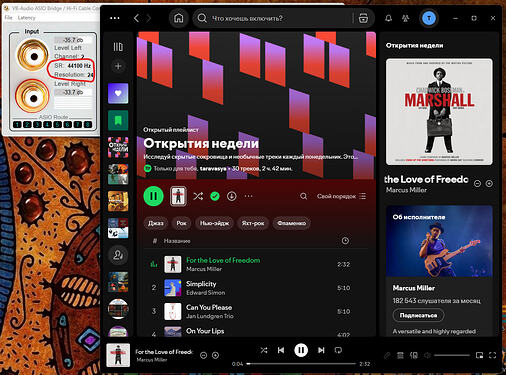Open the Home page icon
The height and width of the screenshot is (375, 506).
coord(179,18)
